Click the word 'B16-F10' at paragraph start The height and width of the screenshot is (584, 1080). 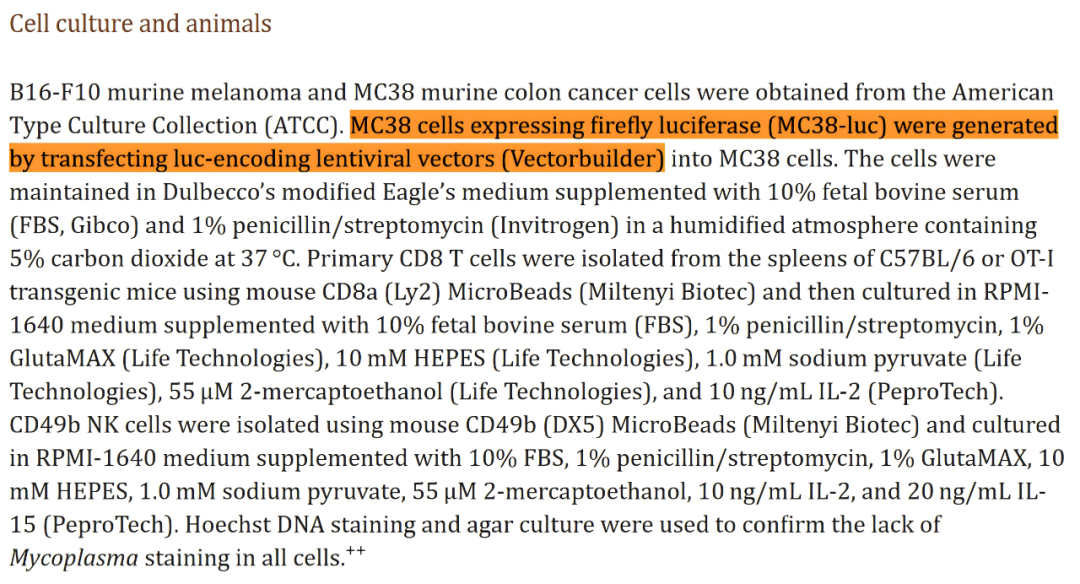point(55,92)
